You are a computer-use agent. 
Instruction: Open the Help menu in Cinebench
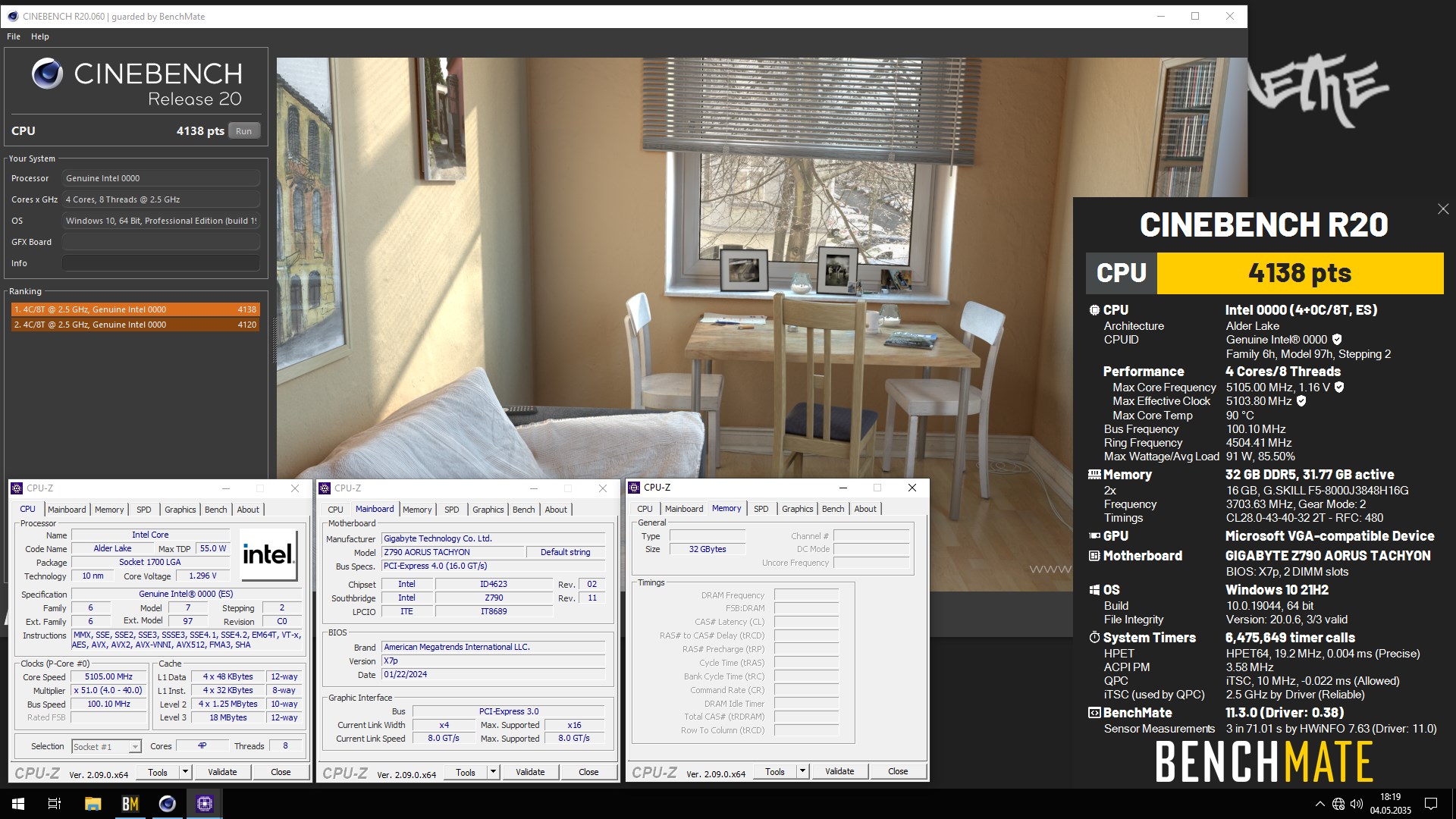point(40,36)
